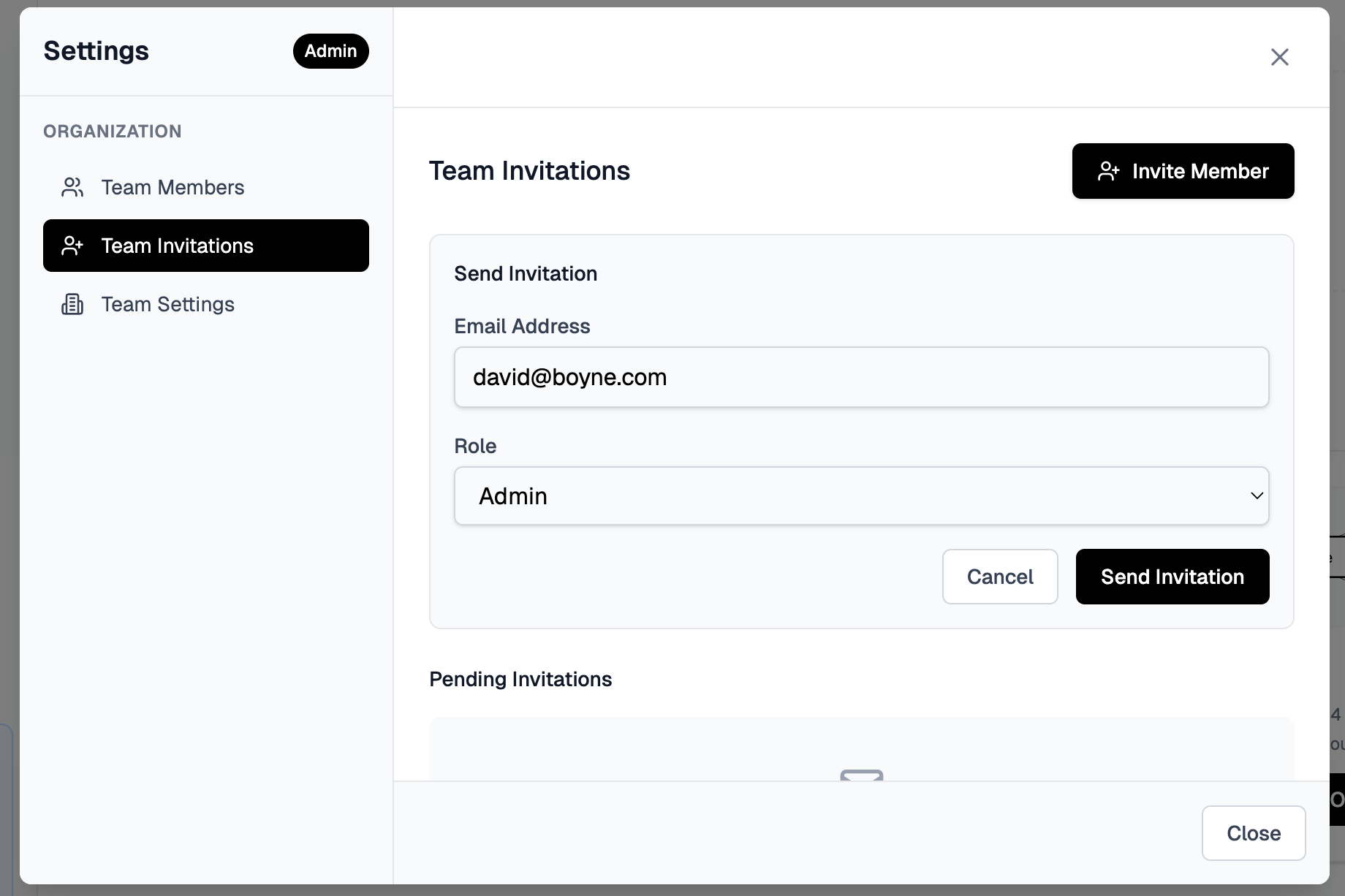
Task: Click the Admin badge next to Settings
Action: point(330,51)
